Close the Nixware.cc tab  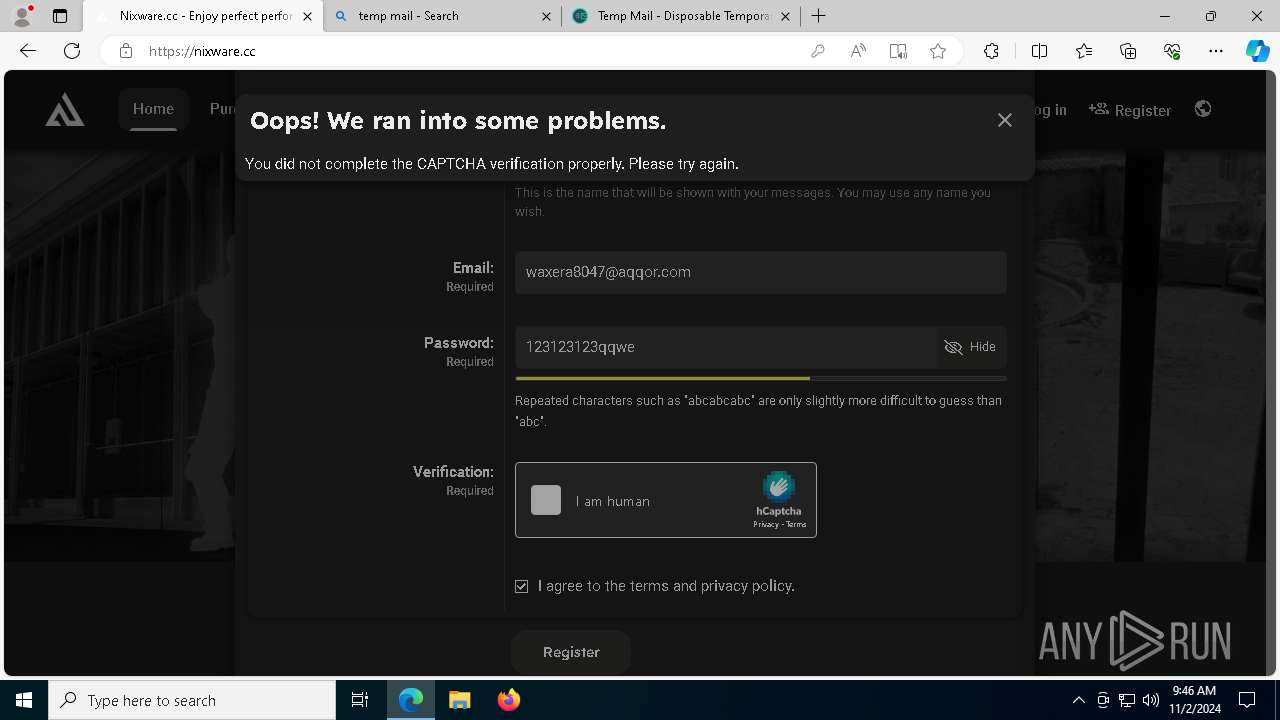click(x=308, y=16)
